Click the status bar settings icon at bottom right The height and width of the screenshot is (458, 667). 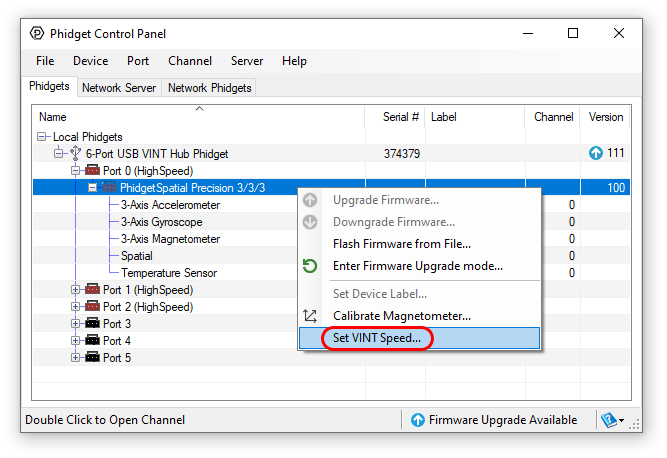click(610, 420)
